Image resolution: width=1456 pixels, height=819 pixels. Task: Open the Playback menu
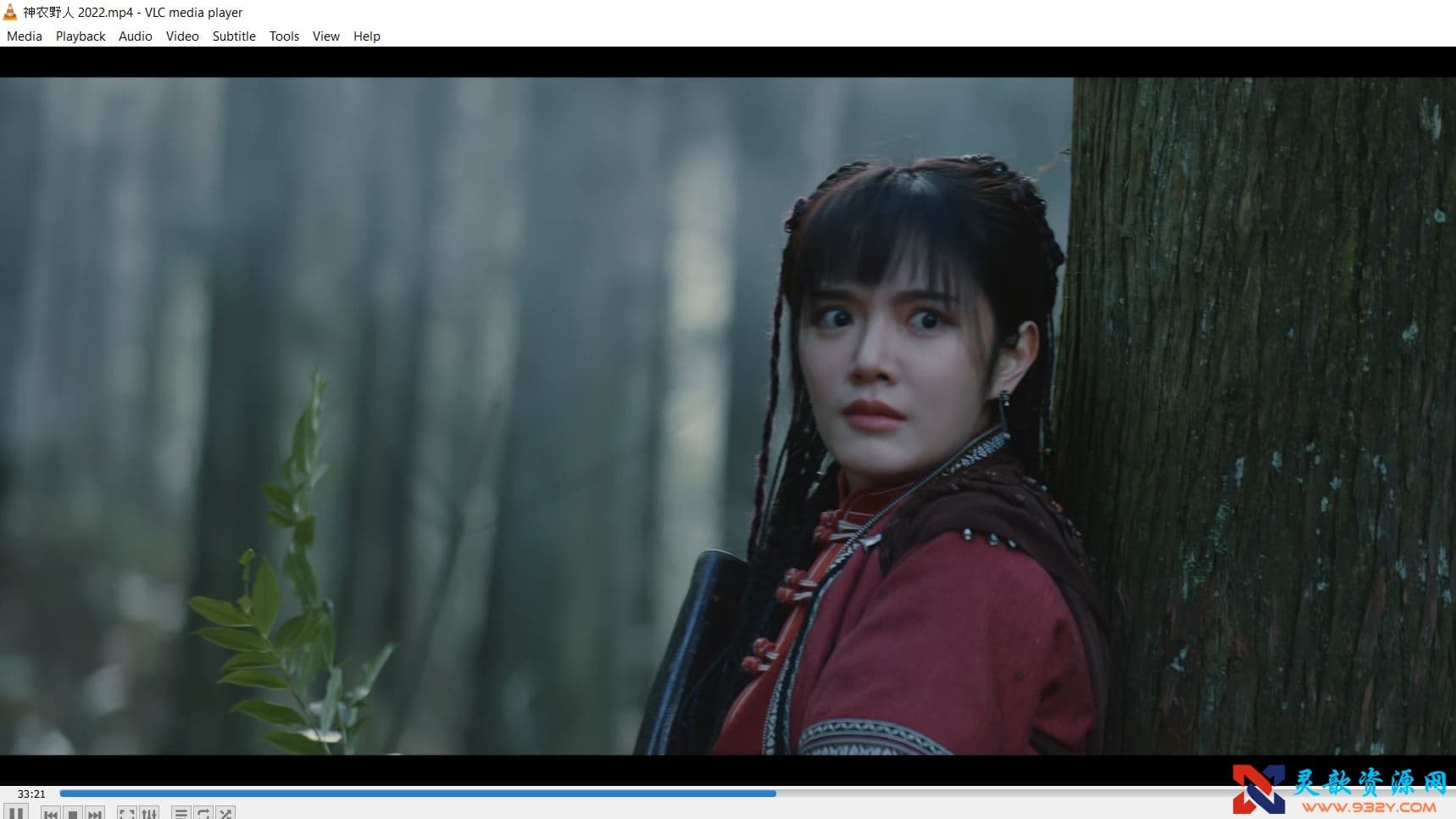pyautogui.click(x=81, y=36)
